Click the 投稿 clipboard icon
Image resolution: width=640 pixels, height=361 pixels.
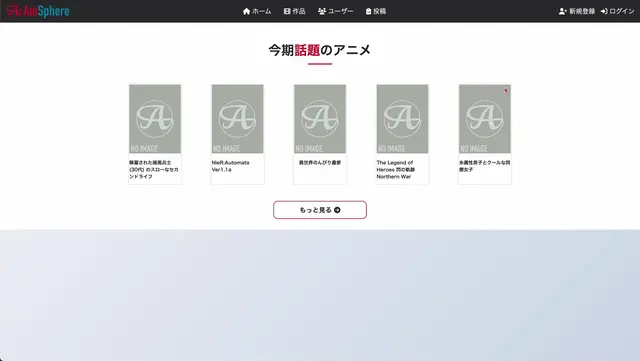pos(368,11)
